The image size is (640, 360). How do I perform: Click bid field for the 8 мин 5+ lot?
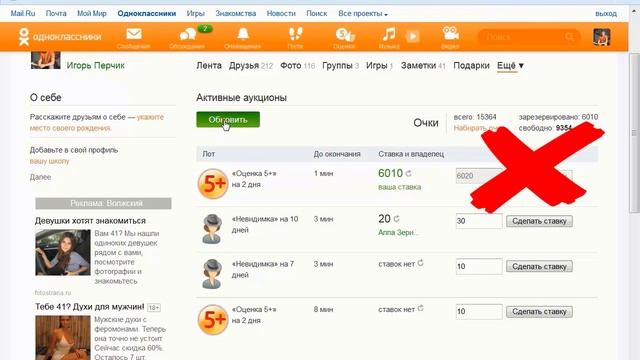click(x=479, y=311)
